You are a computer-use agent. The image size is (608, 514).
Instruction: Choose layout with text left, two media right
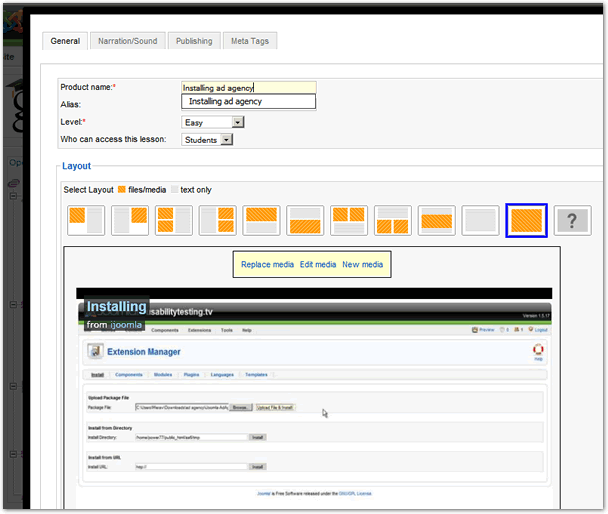217,220
